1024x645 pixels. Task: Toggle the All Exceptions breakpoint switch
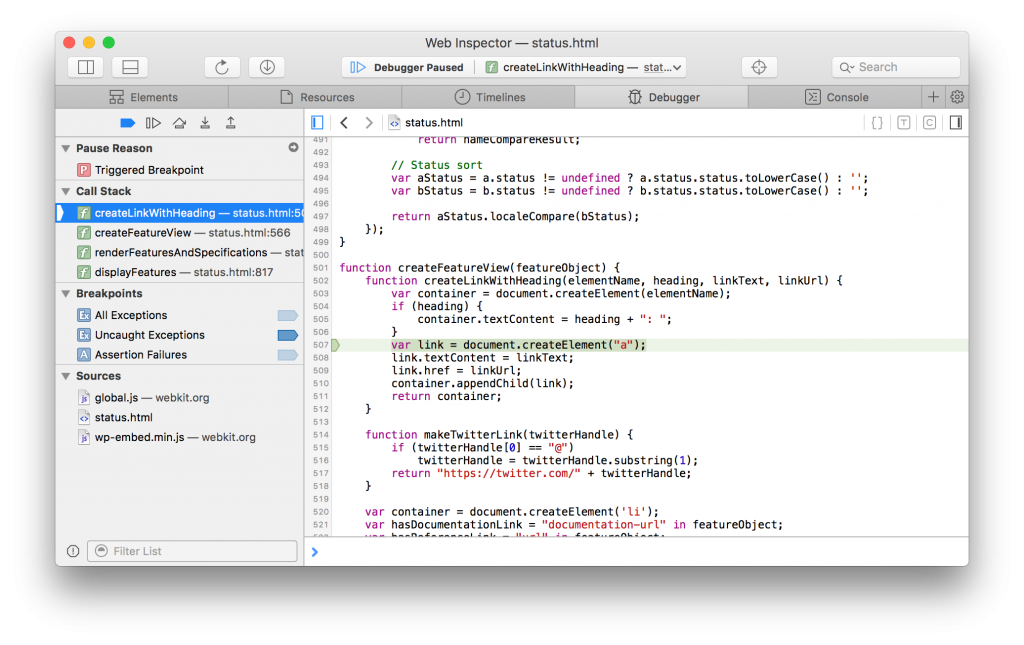tap(287, 314)
